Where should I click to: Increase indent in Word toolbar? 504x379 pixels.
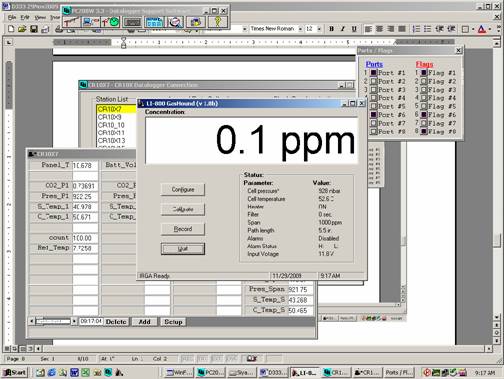[451, 29]
